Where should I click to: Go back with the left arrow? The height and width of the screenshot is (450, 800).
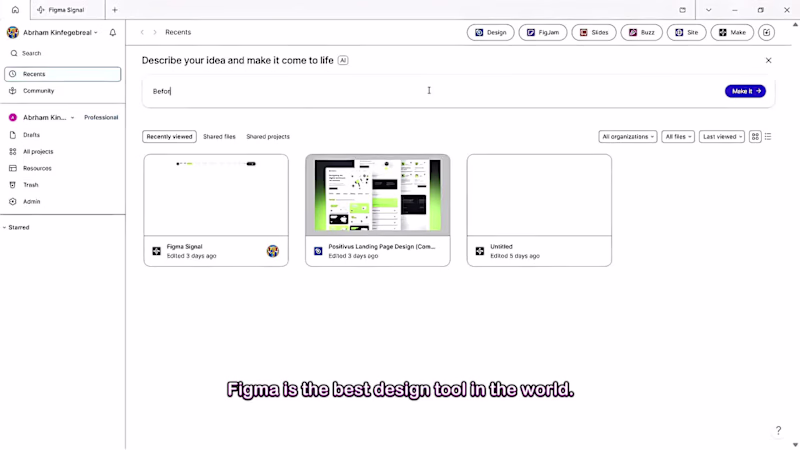point(142,32)
